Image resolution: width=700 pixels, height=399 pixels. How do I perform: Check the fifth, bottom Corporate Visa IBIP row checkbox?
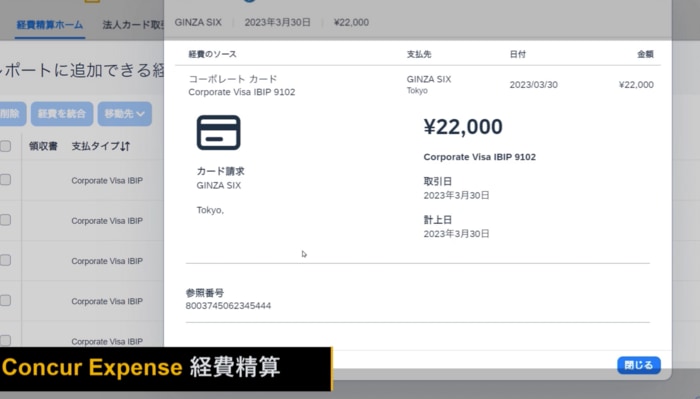[5, 341]
